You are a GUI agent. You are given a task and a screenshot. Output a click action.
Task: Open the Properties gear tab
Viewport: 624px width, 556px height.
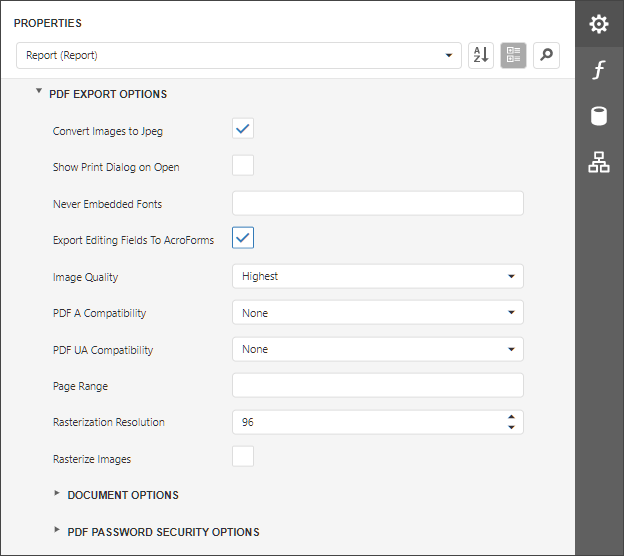coord(599,24)
